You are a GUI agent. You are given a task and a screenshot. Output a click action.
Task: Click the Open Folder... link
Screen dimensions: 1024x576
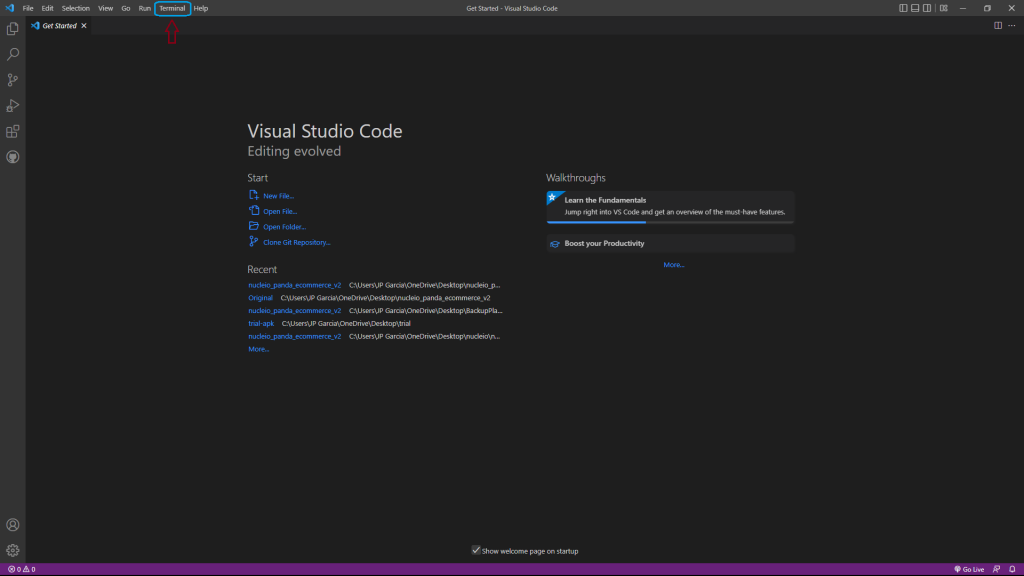coord(284,227)
